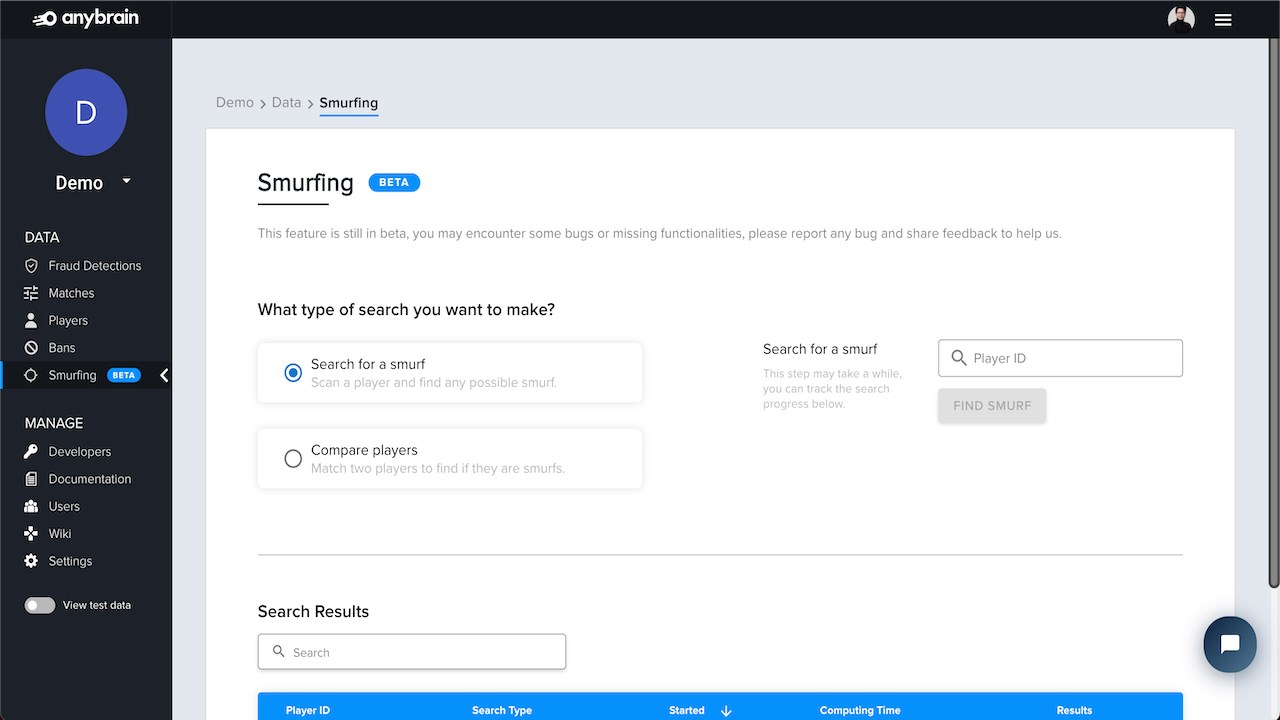1280x720 pixels.
Task: Click the Smurfing breadcrumb
Action: 349,103
